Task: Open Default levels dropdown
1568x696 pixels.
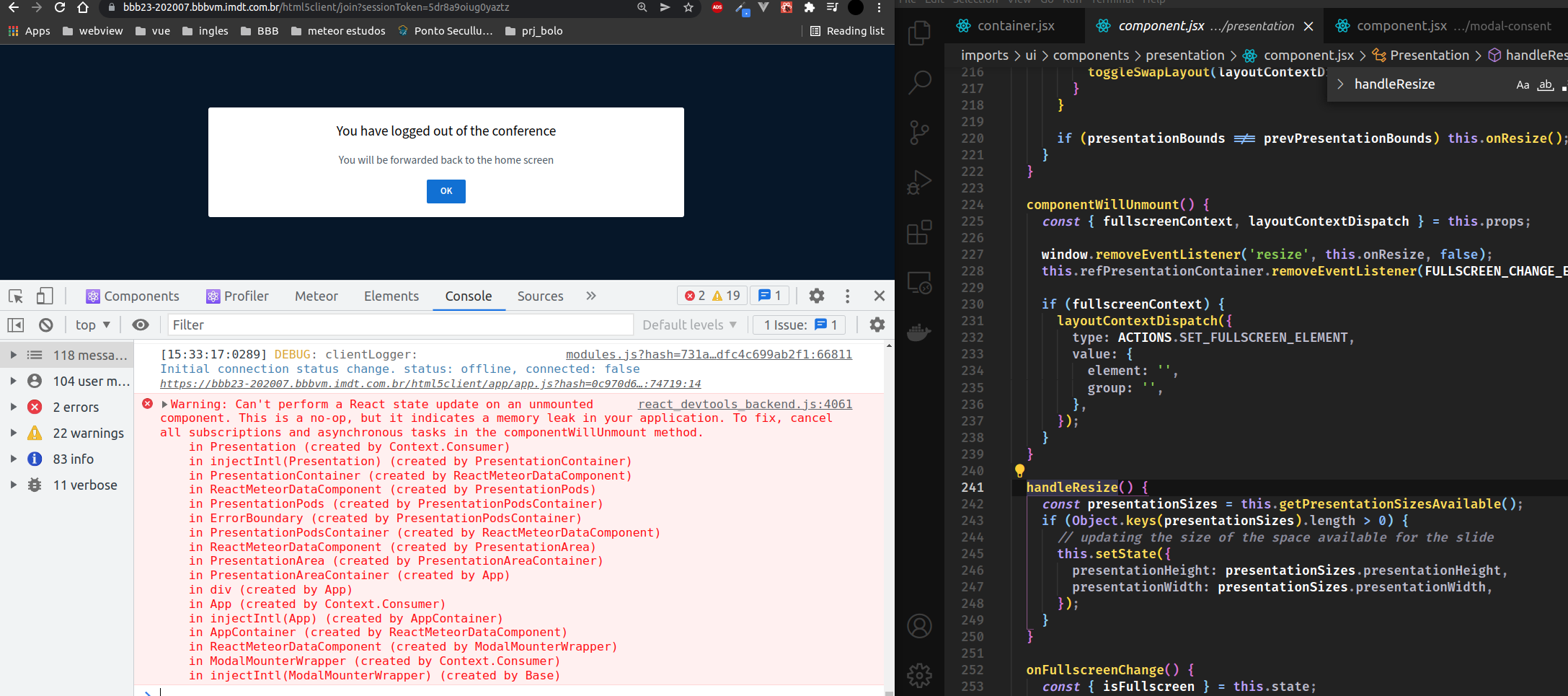Action: (x=689, y=325)
